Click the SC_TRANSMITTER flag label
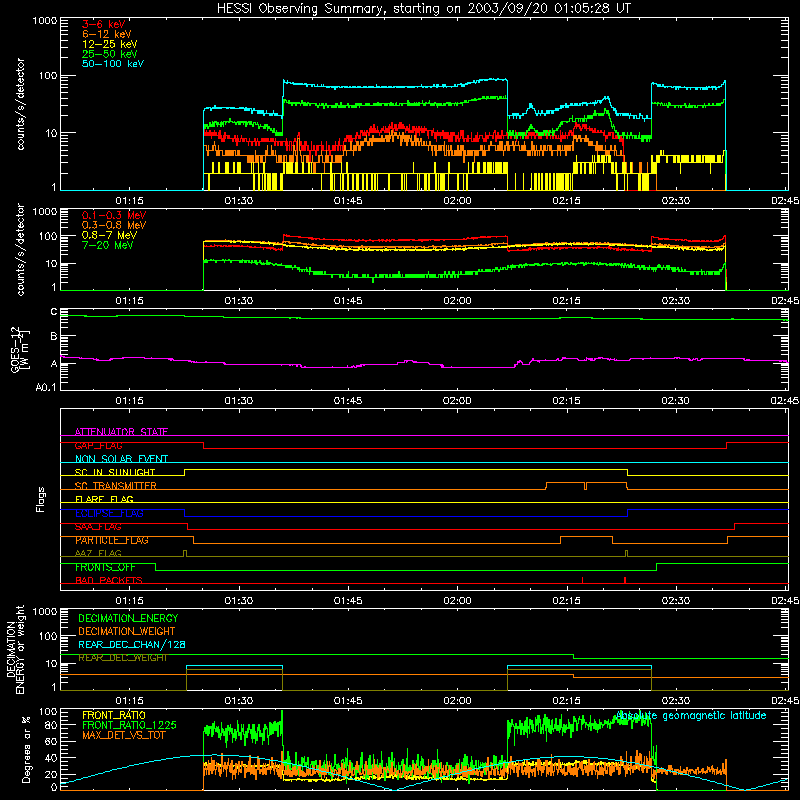800x800 pixels. pyautogui.click(x=116, y=486)
